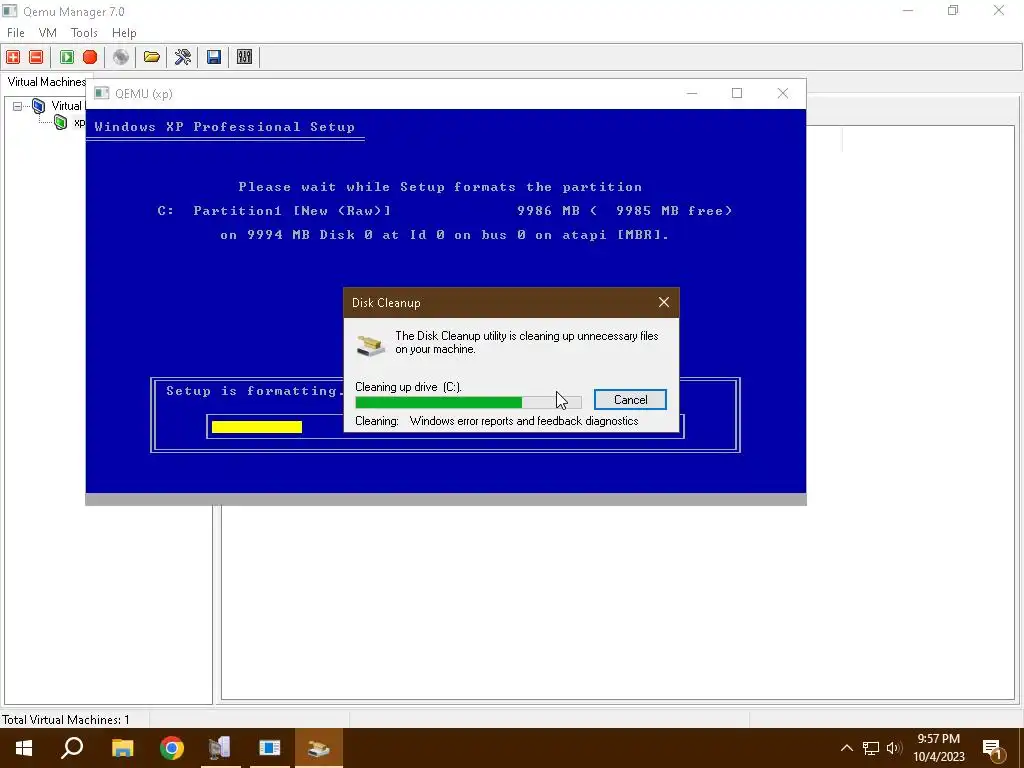
Task: Select the xp virtual machine tree item
Action: (x=79, y=122)
